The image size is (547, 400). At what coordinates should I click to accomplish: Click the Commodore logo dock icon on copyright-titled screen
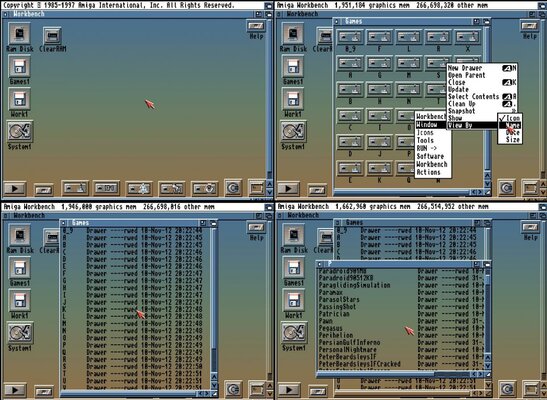click(233, 188)
